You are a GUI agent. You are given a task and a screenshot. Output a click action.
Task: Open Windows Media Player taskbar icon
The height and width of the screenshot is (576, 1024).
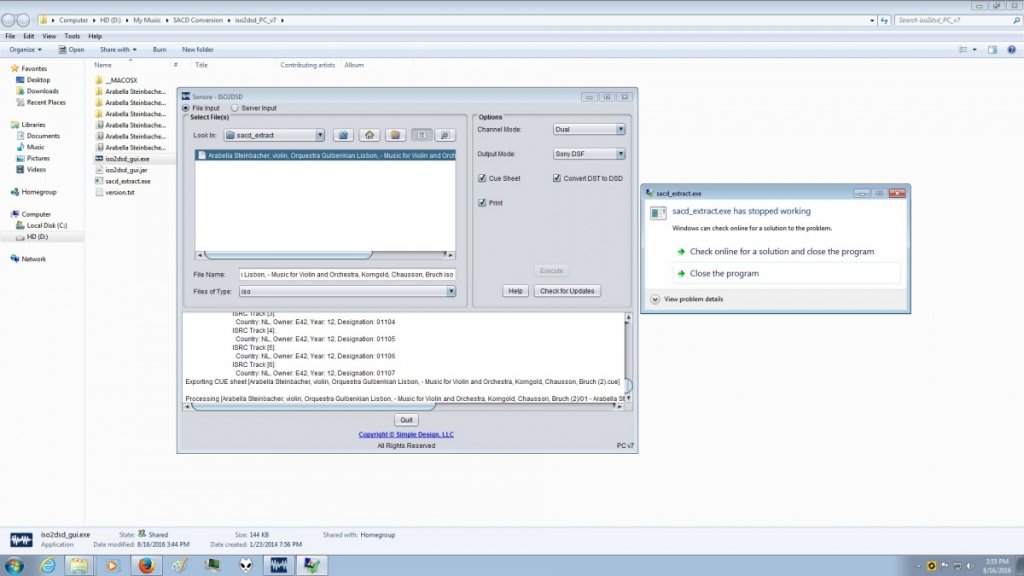(112, 565)
